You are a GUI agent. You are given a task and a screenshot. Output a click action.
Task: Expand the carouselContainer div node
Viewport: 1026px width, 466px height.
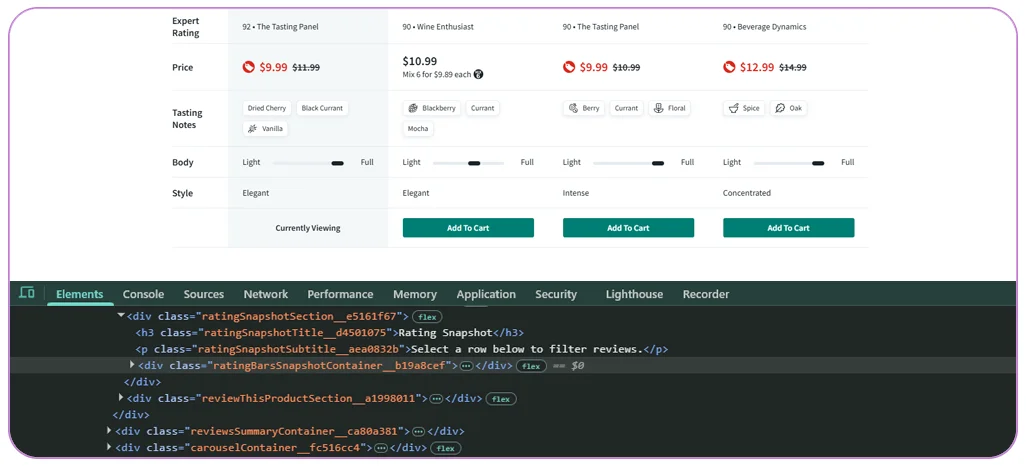(109, 448)
